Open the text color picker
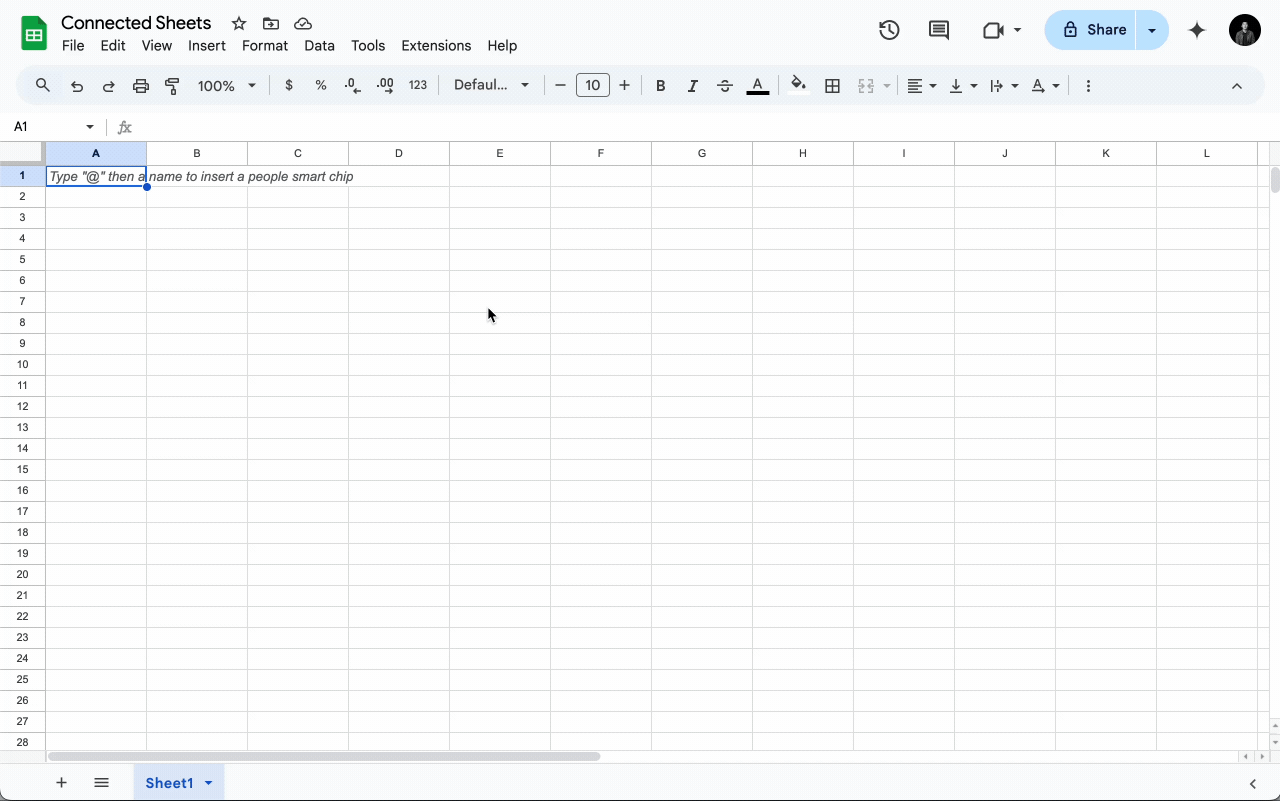 tap(758, 85)
